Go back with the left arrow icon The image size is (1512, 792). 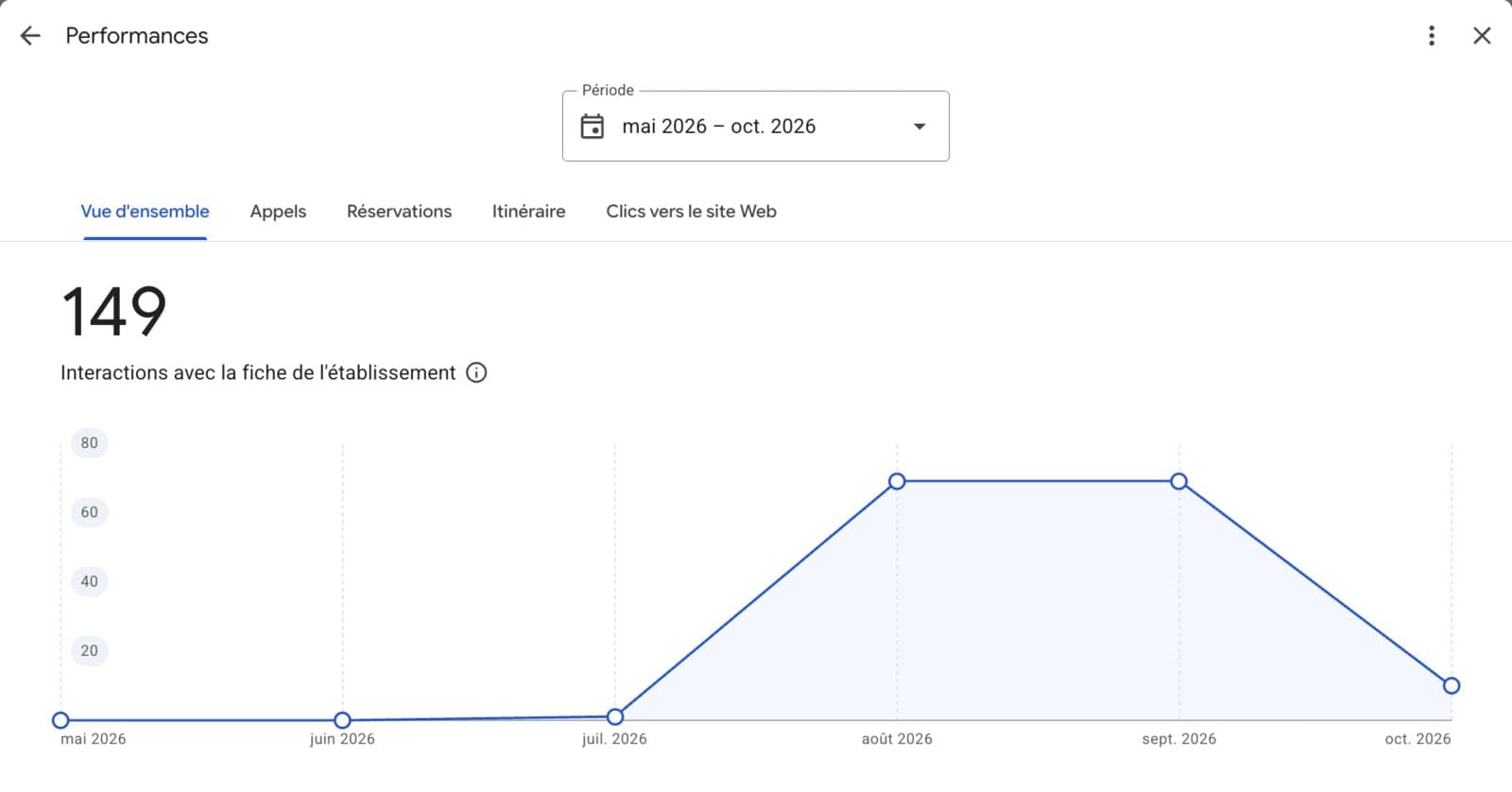tap(30, 36)
